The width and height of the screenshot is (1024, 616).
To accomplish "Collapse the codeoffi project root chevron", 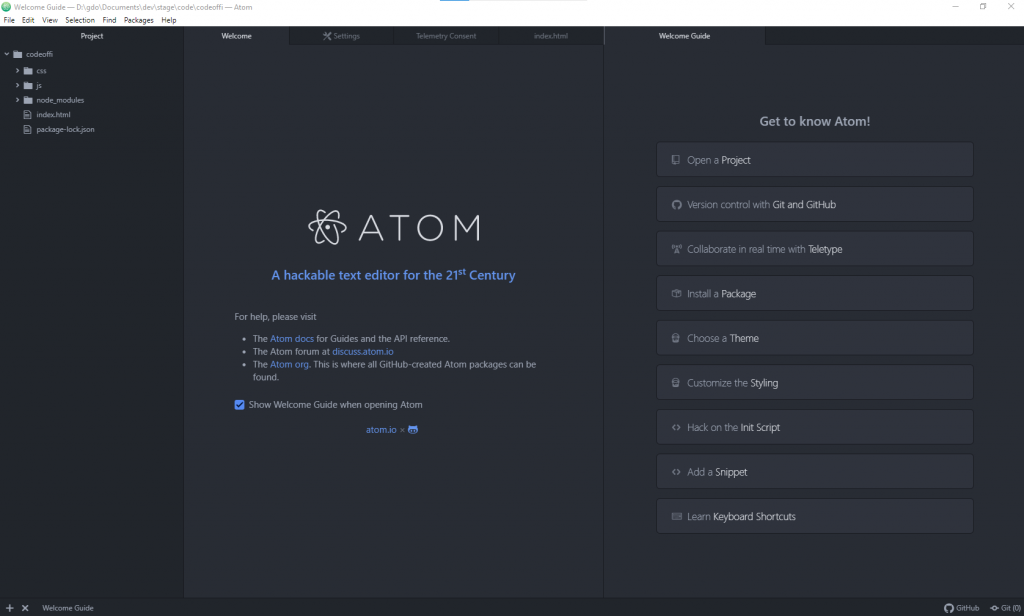I will [7, 54].
